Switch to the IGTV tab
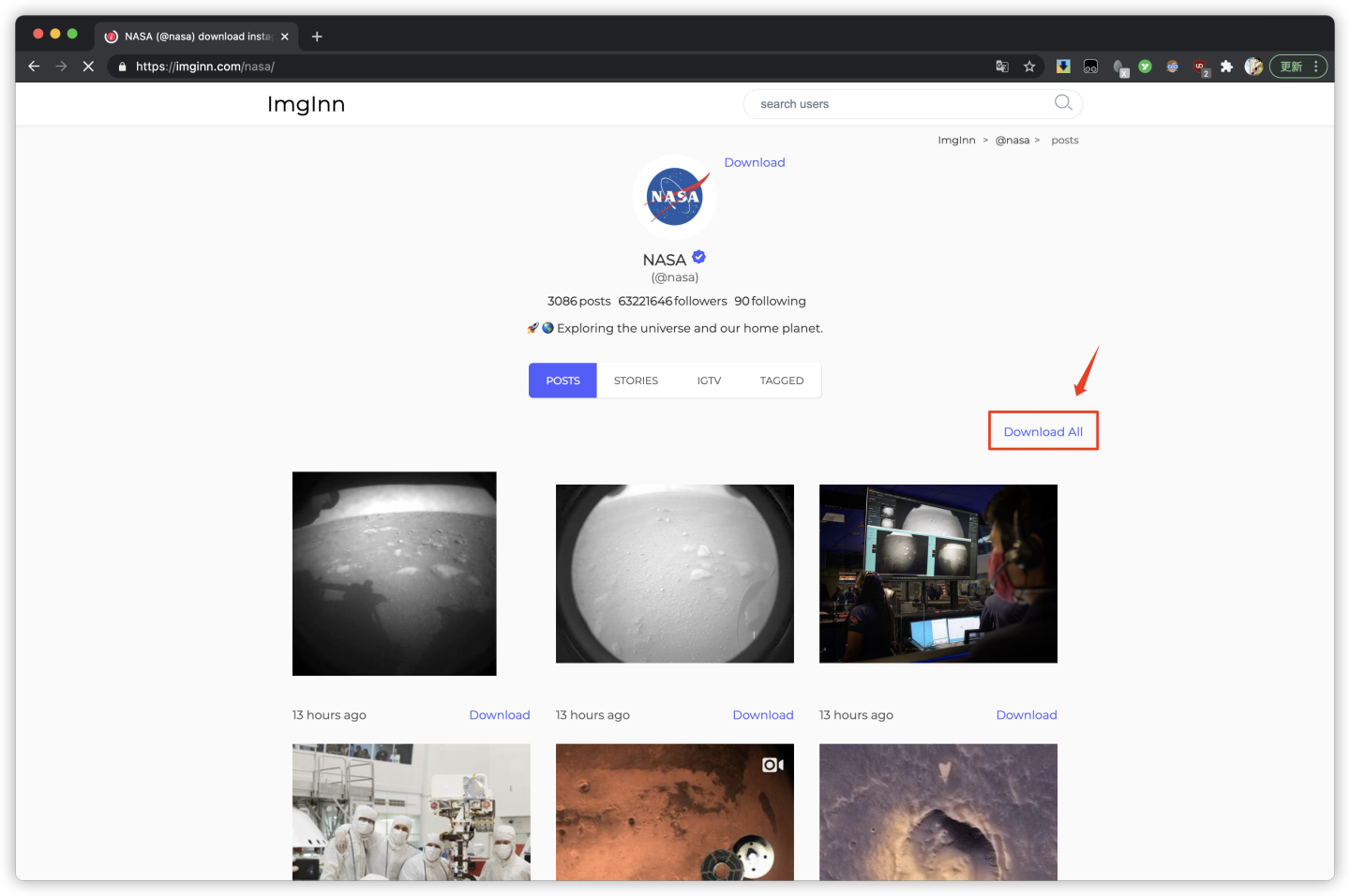This screenshot has height=896, width=1350. pos(709,381)
